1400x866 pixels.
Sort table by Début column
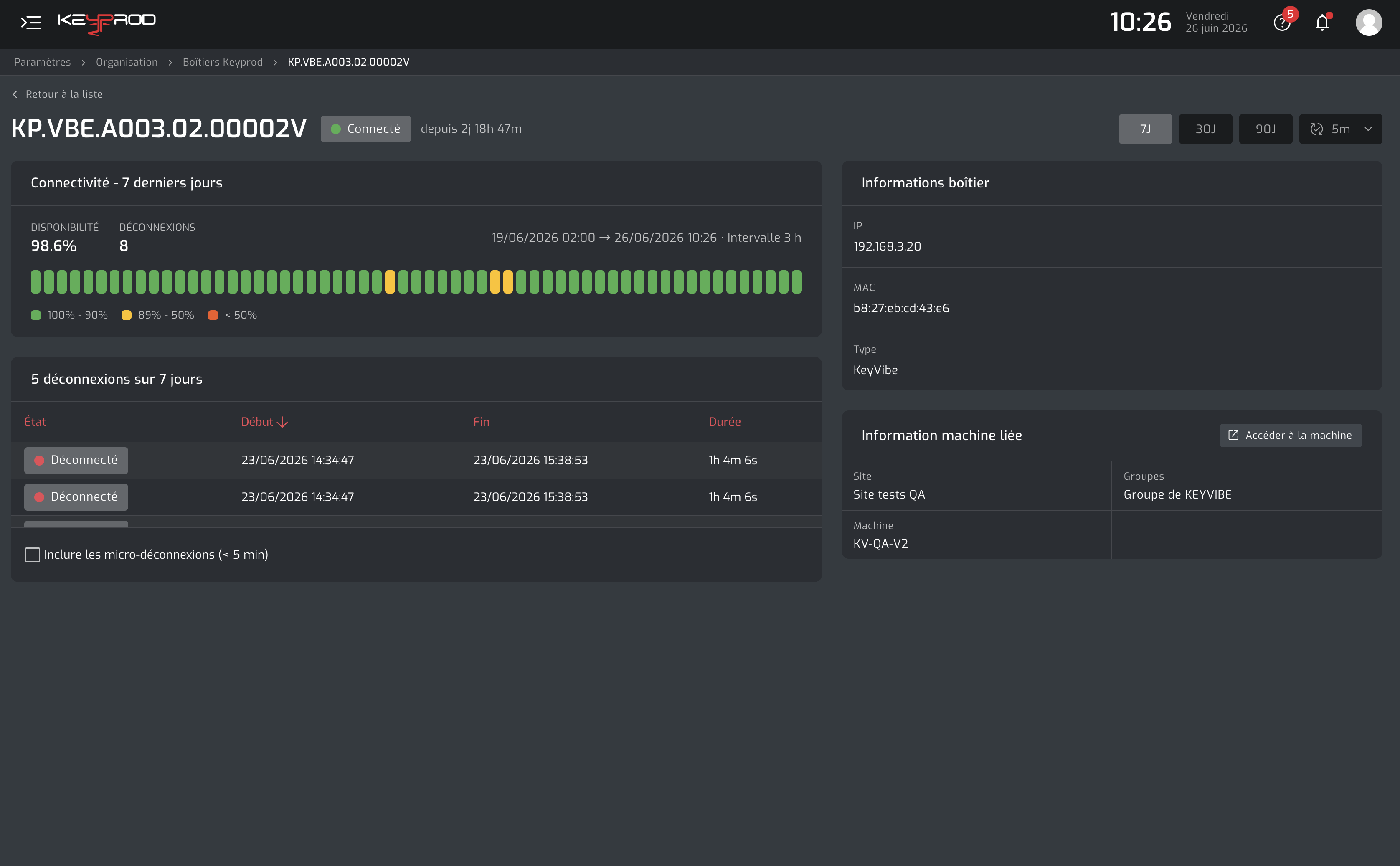coord(257,422)
